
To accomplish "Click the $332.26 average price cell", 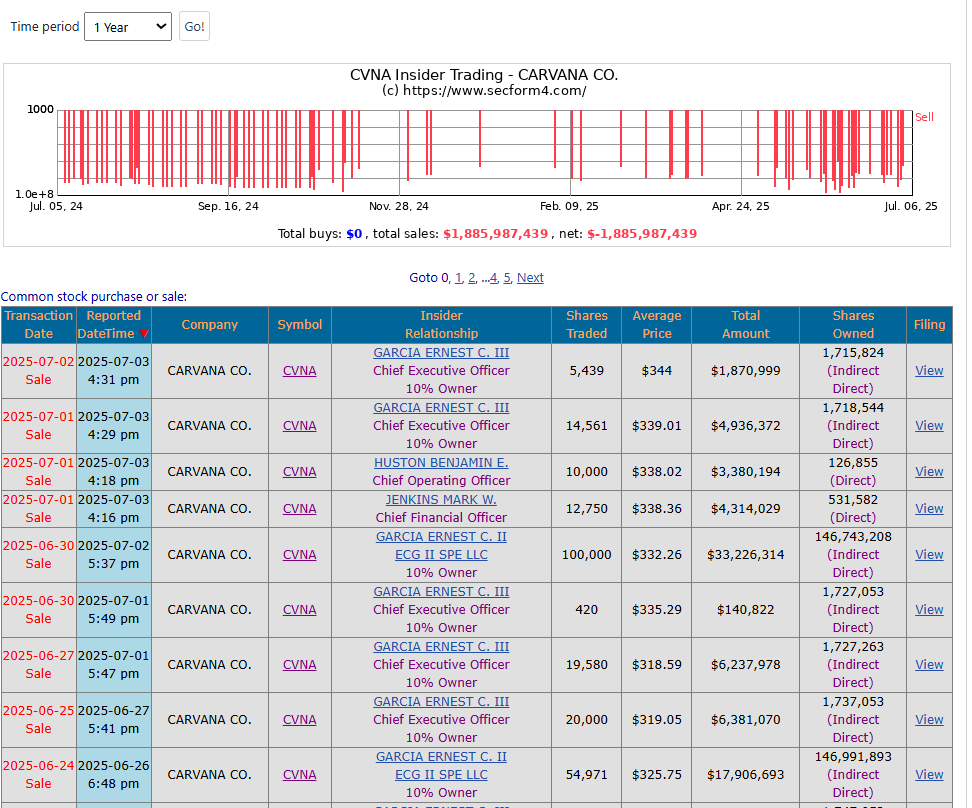I will tap(656, 555).
